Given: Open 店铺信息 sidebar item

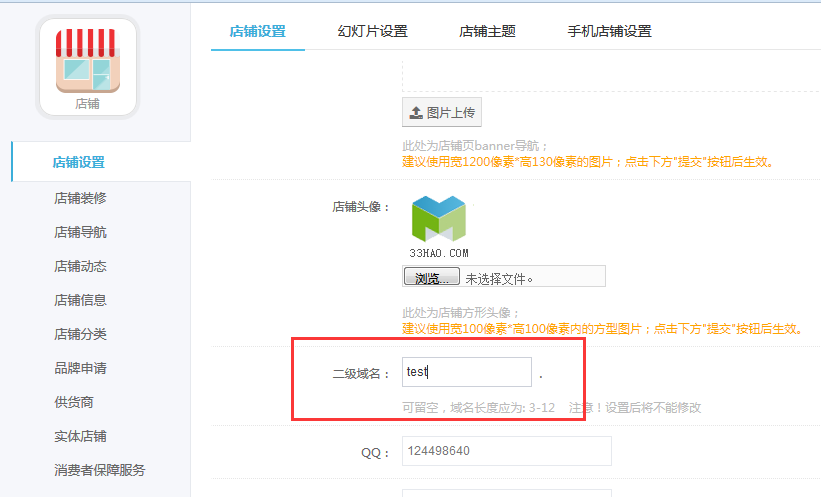Looking at the screenshot, I should coord(80,300).
